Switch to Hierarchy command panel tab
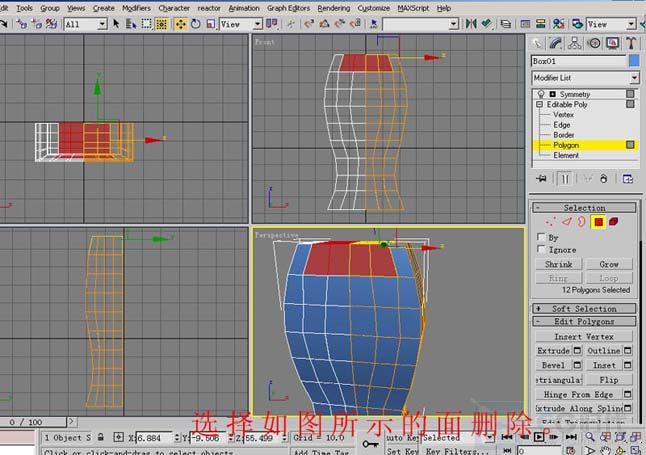646x455 pixels. click(574, 43)
